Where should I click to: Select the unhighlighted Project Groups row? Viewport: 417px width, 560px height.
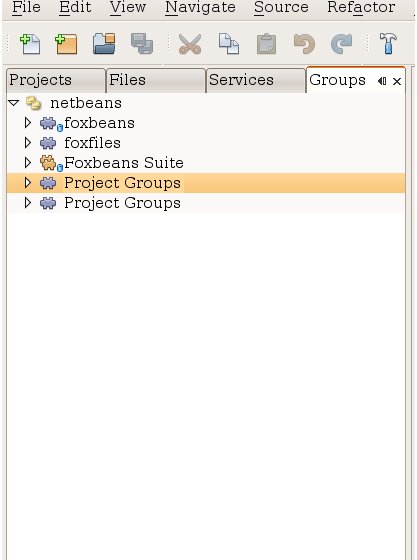pos(206,203)
